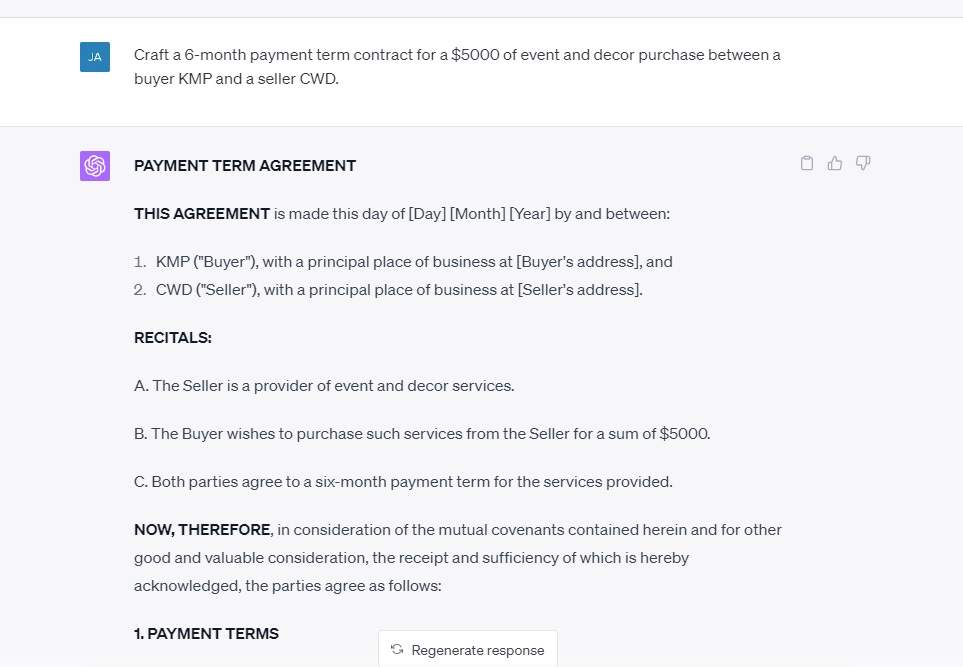
Task: Select the PAYMENT TERM AGREEMENT heading
Action: 245,166
